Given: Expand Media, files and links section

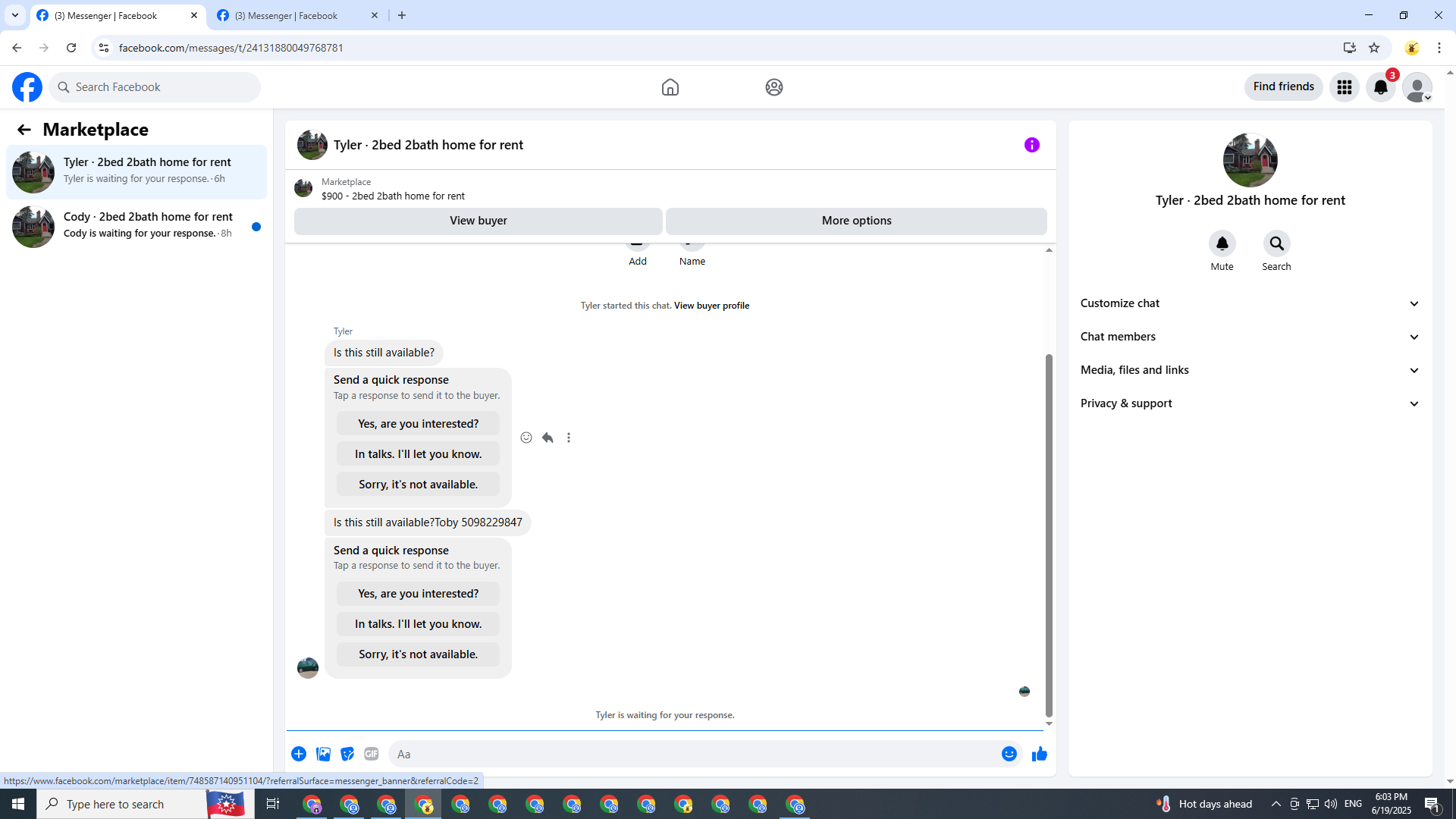Looking at the screenshot, I should coord(1250,370).
